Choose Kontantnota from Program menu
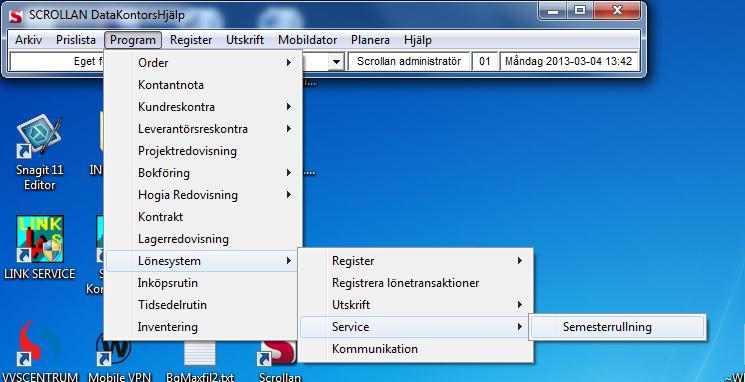745x382 pixels. (x=203, y=85)
